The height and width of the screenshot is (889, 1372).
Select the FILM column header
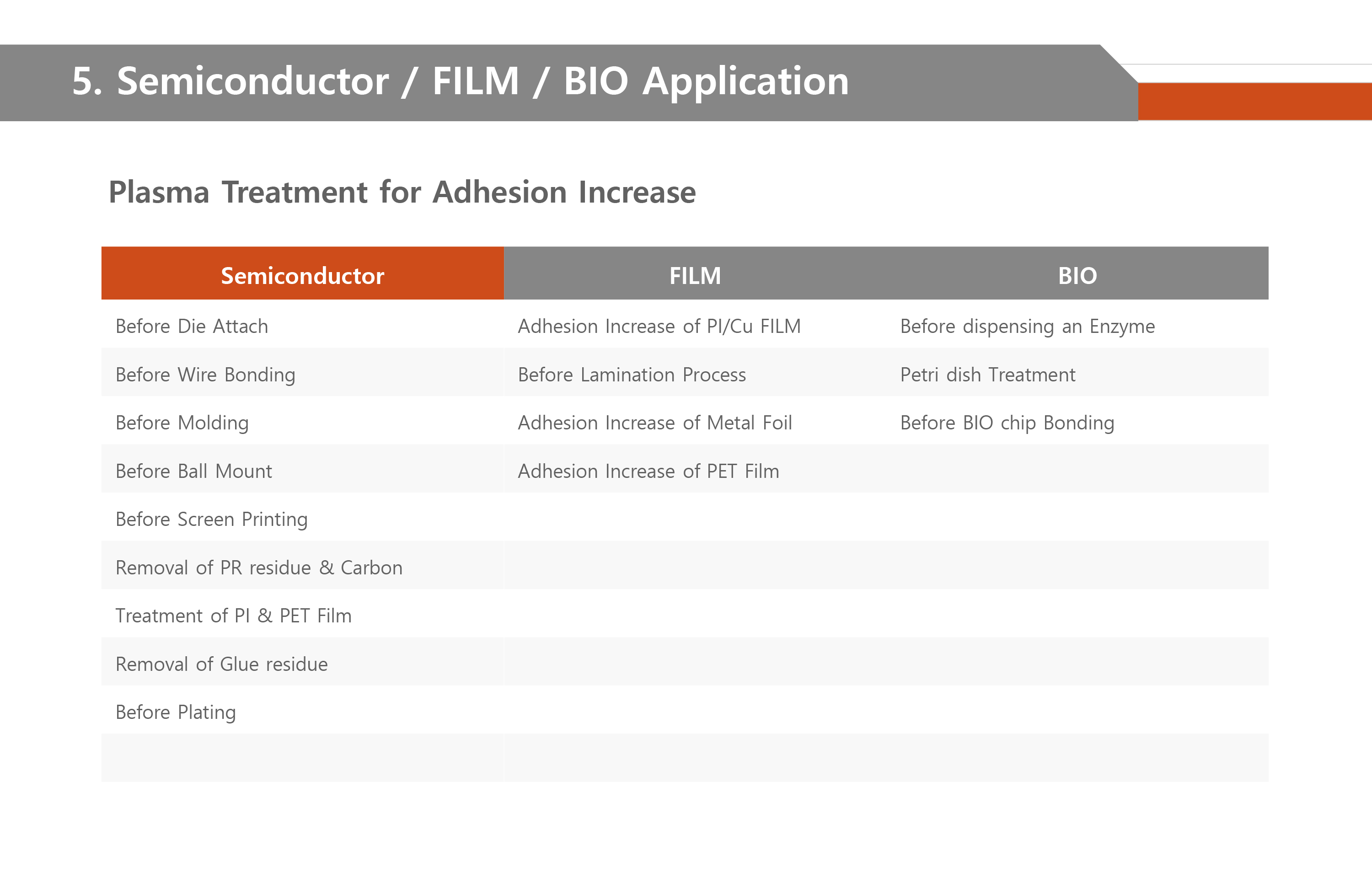pyautogui.click(x=695, y=276)
